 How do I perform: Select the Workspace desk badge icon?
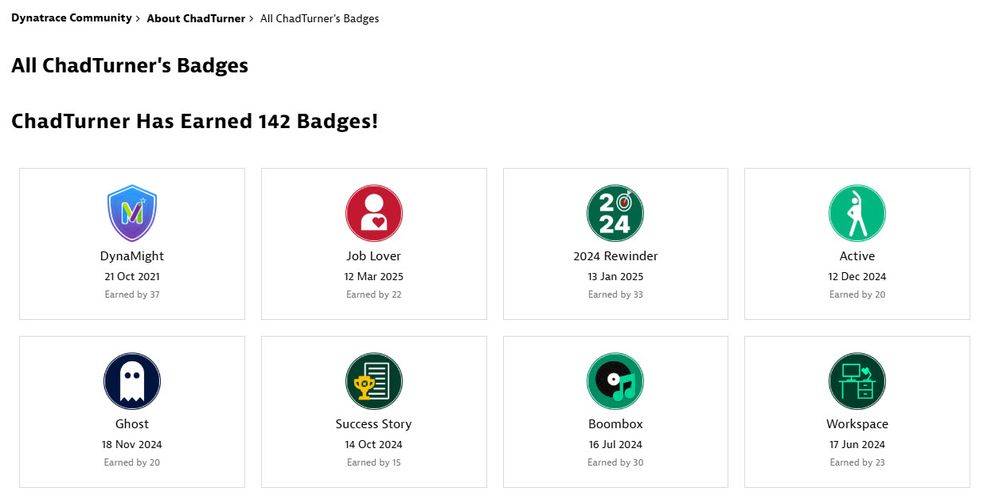click(857, 381)
